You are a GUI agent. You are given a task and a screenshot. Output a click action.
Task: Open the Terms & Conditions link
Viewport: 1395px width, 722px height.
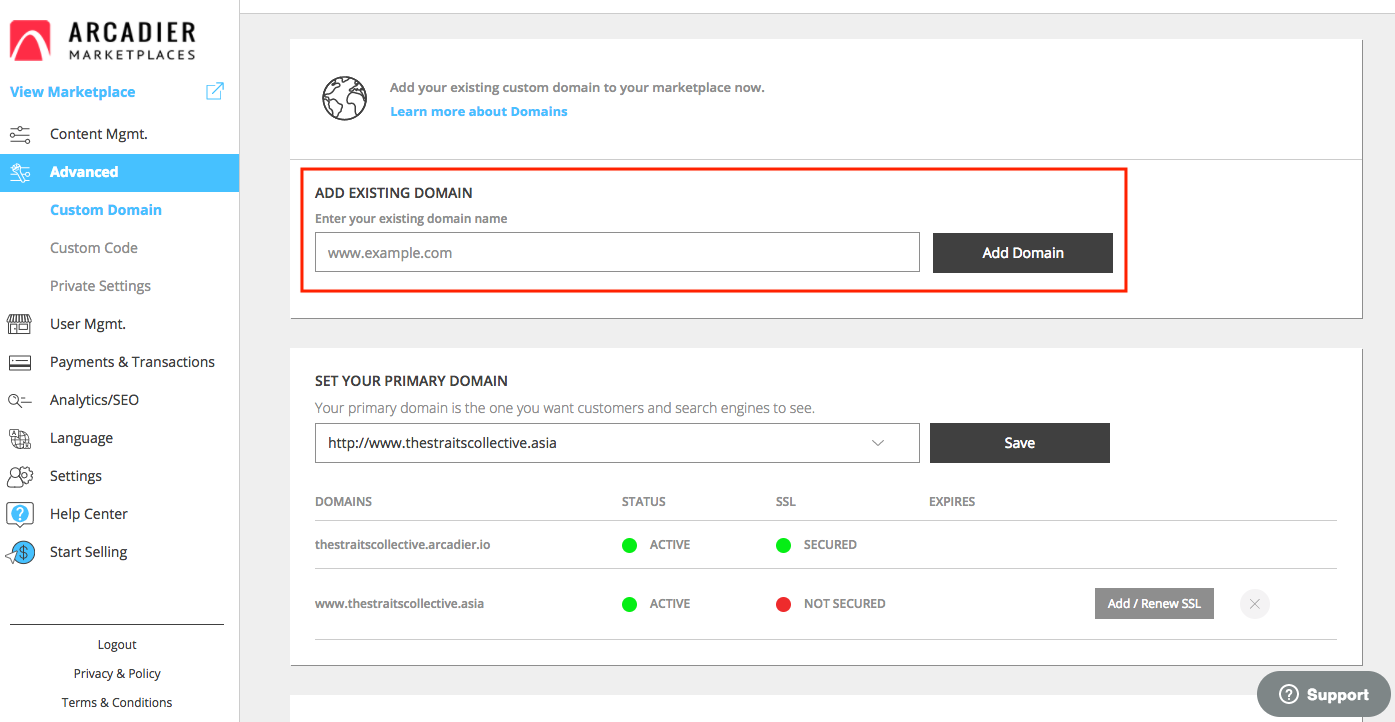click(117, 703)
